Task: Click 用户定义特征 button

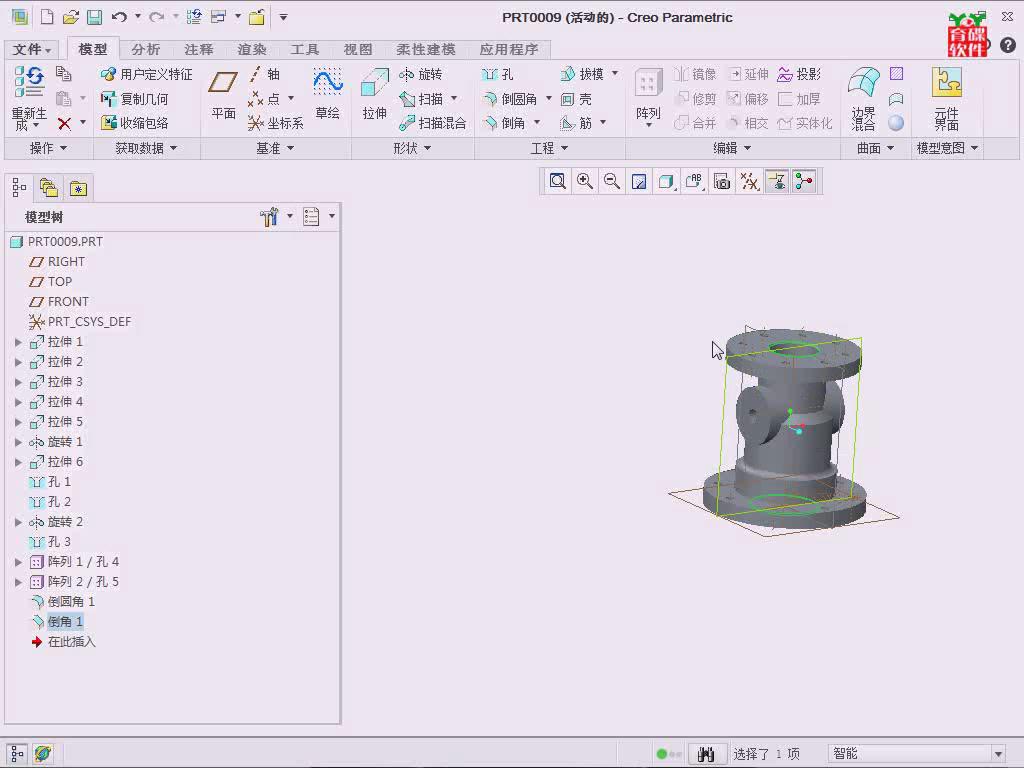Action: pos(147,74)
